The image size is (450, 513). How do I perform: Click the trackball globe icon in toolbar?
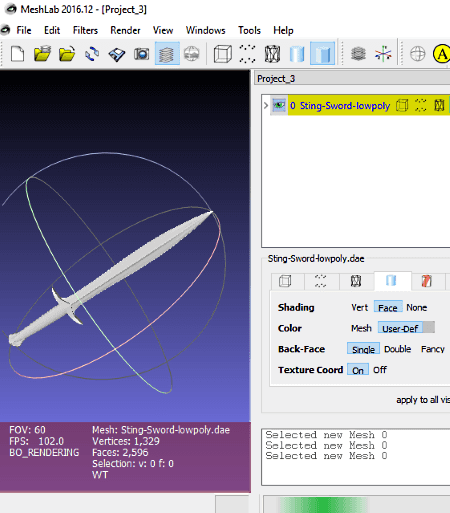tap(417, 54)
